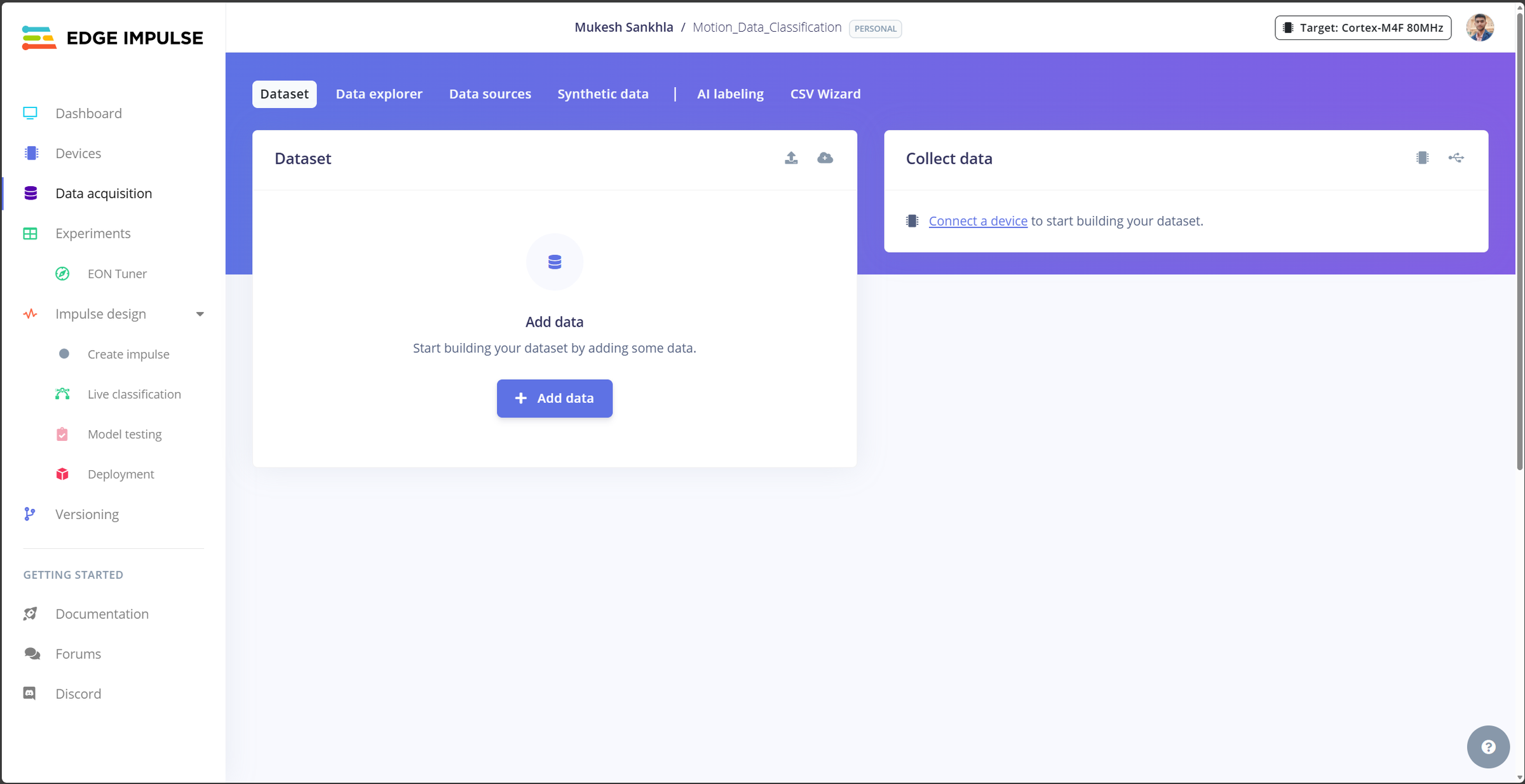Image resolution: width=1525 pixels, height=784 pixels.
Task: Click the device chip icon in Collect data
Action: (x=1422, y=158)
